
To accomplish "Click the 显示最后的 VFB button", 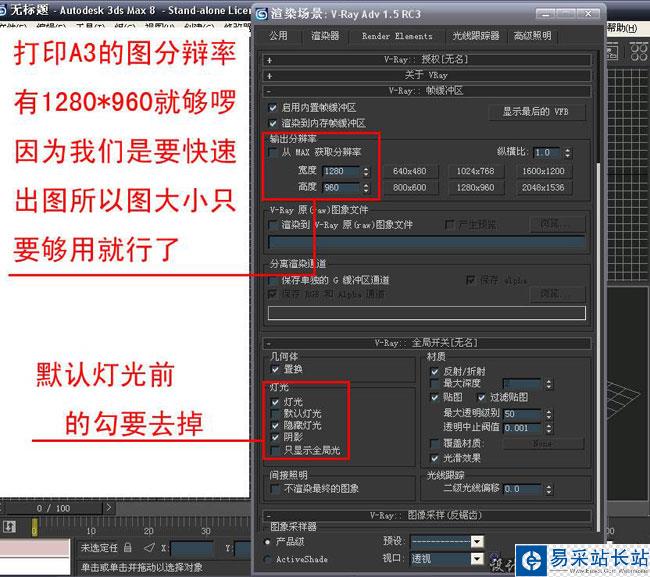I will point(536,112).
